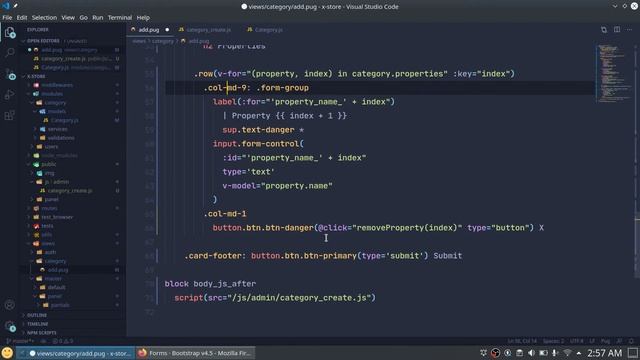Viewport: 640px width, 360px height.
Task: Open the clipboard tray icon
Action: (519, 353)
